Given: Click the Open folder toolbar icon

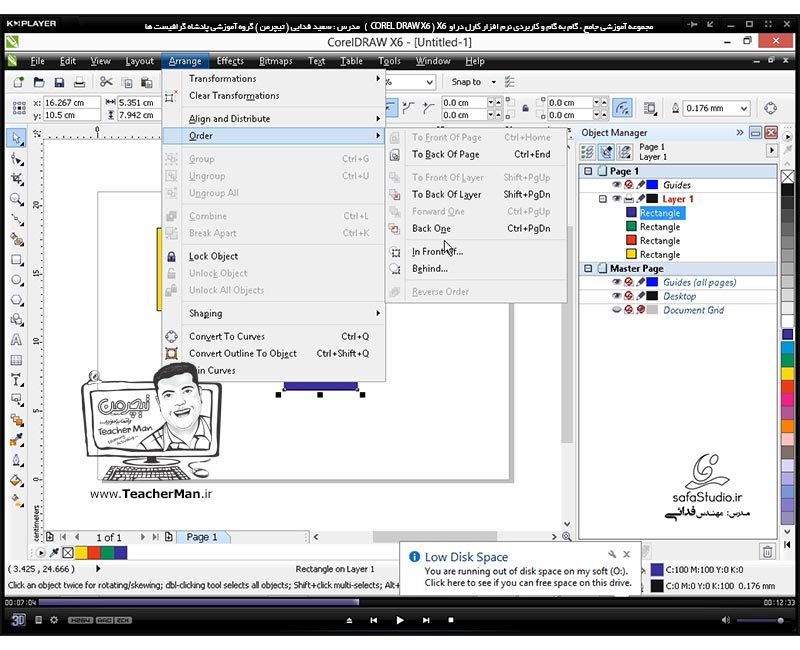Looking at the screenshot, I should (39, 82).
